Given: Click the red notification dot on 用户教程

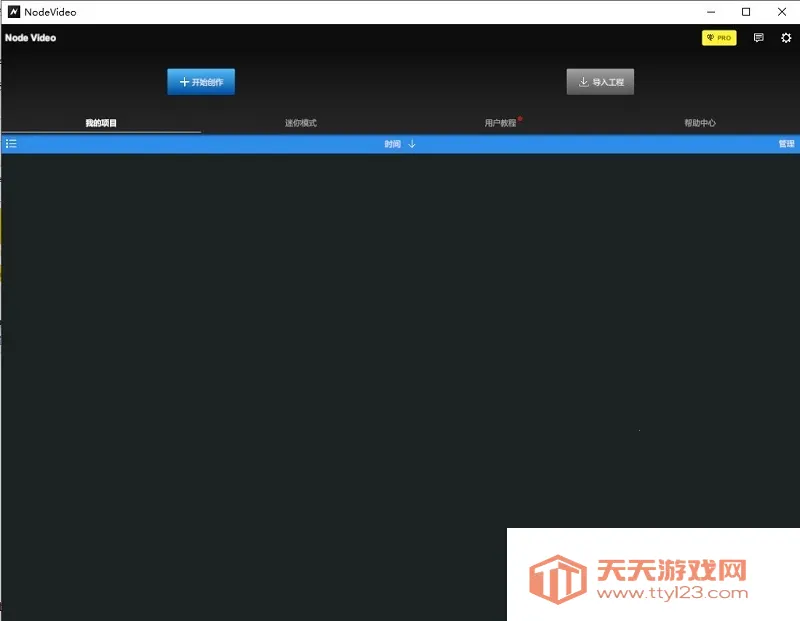Looking at the screenshot, I should (x=522, y=117).
